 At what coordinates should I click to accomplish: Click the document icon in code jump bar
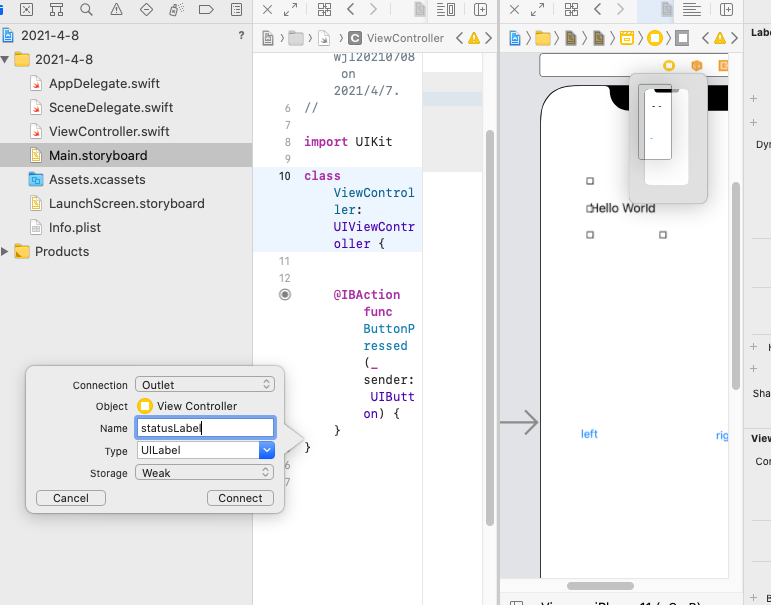click(268, 38)
